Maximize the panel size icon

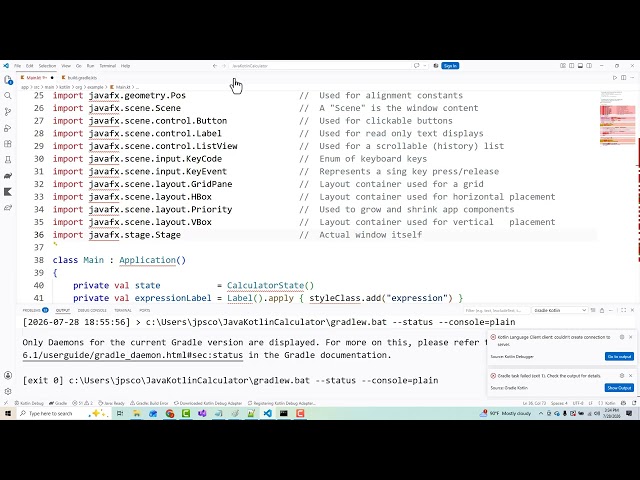(623, 310)
